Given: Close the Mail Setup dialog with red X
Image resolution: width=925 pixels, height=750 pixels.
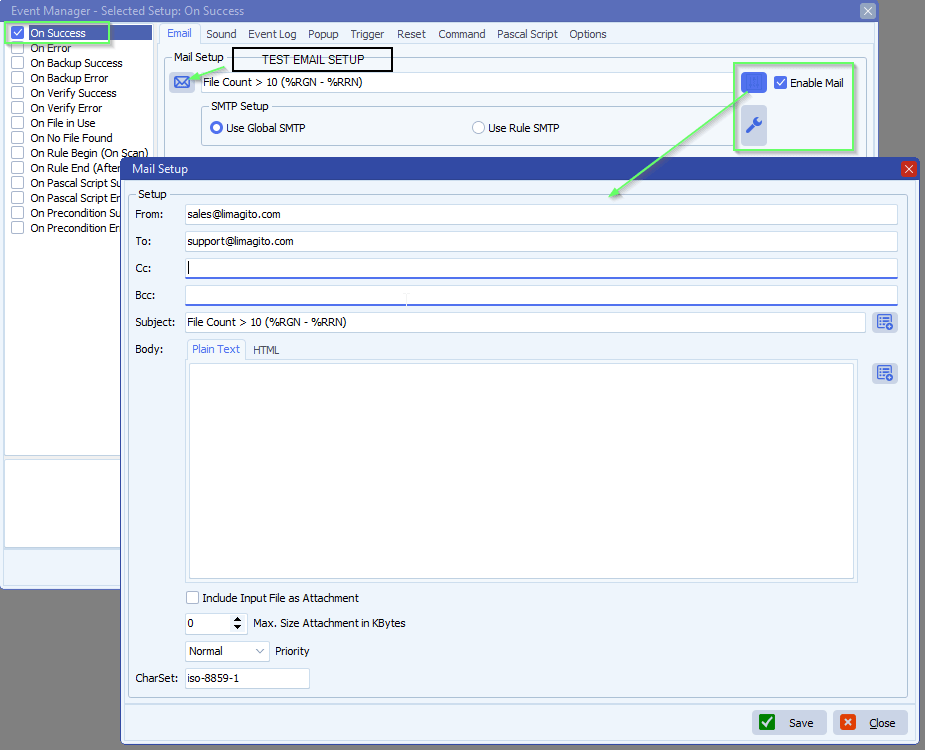Looking at the screenshot, I should (909, 169).
